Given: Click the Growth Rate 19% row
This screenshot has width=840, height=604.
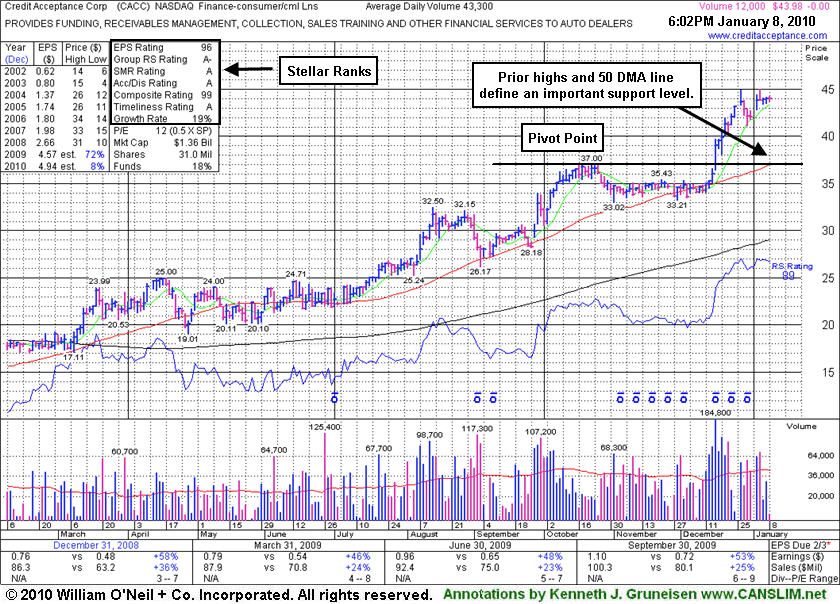Looking at the screenshot, I should click(162, 118).
